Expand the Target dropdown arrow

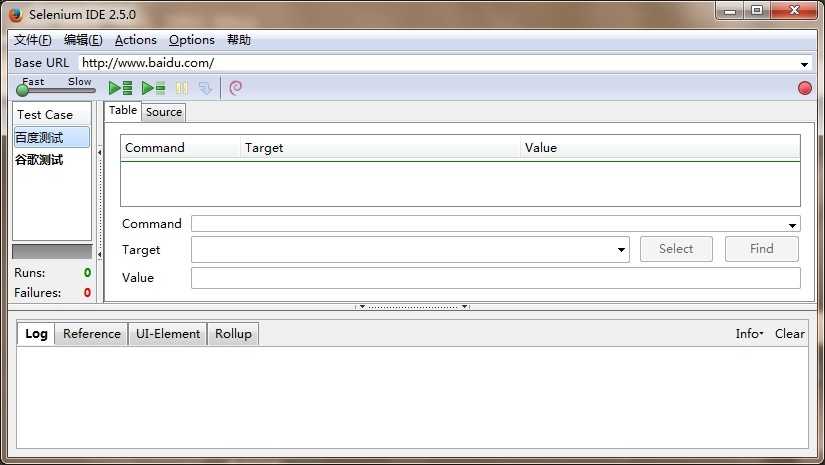[621, 250]
